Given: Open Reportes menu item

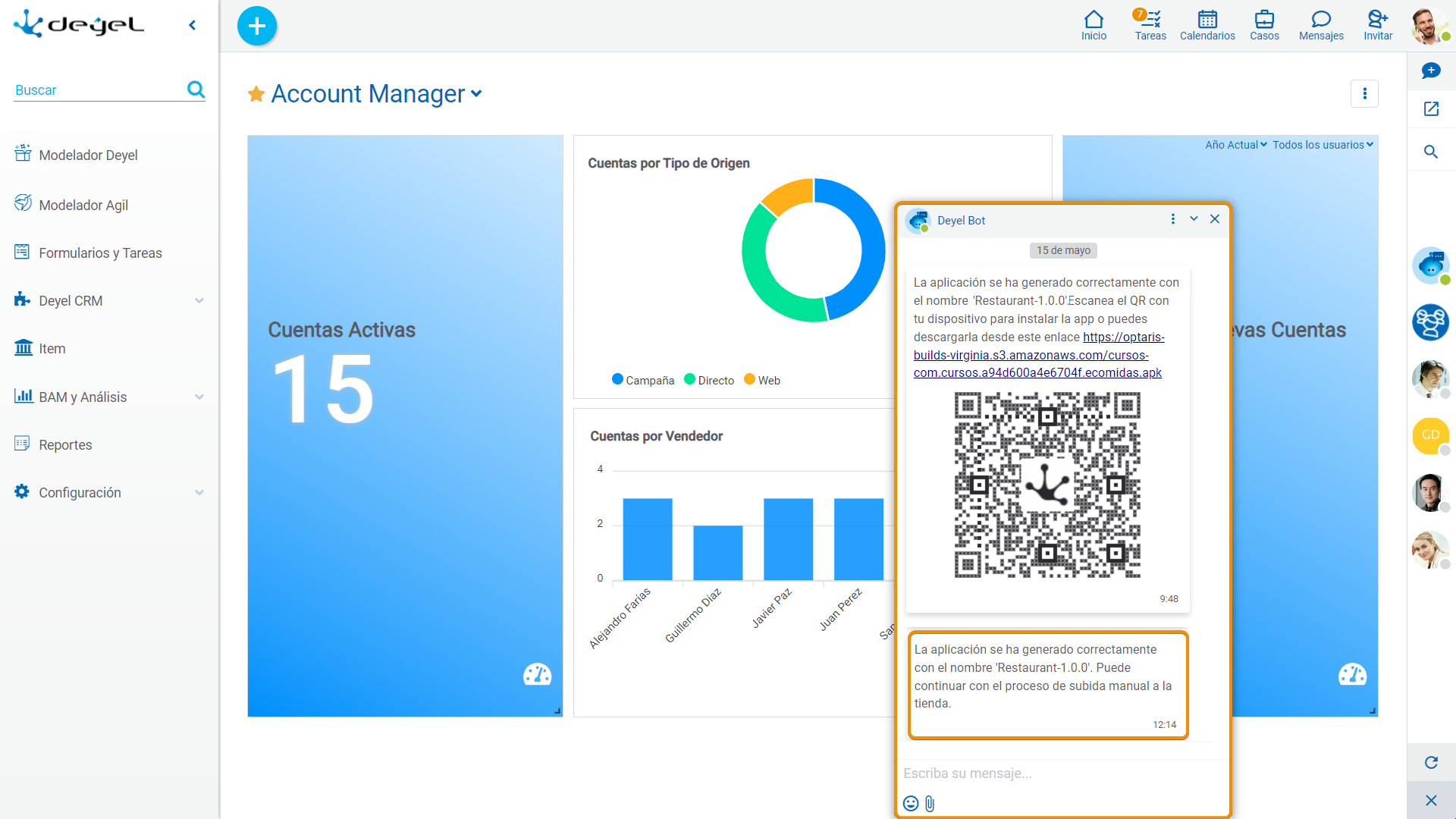Looking at the screenshot, I should pos(65,444).
